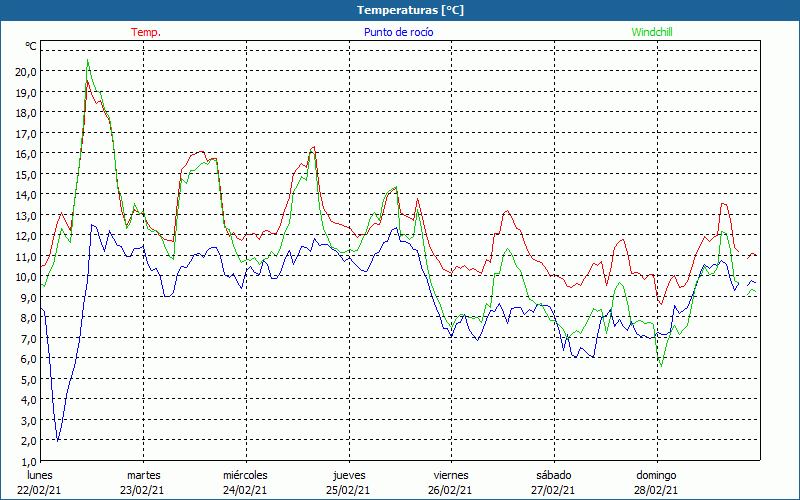Click the 17,0 value on the y-axis
The height and width of the screenshot is (500, 800).
click(26, 133)
